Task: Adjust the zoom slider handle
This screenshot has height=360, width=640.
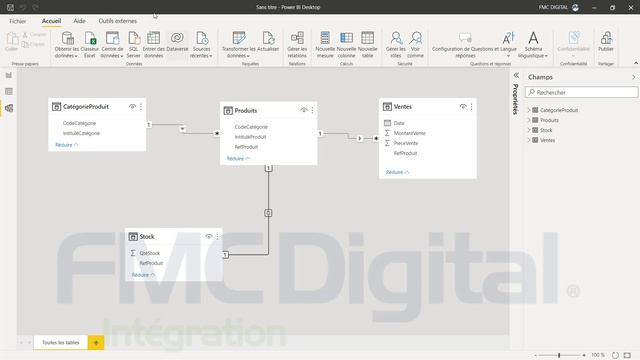Action: 559,355
